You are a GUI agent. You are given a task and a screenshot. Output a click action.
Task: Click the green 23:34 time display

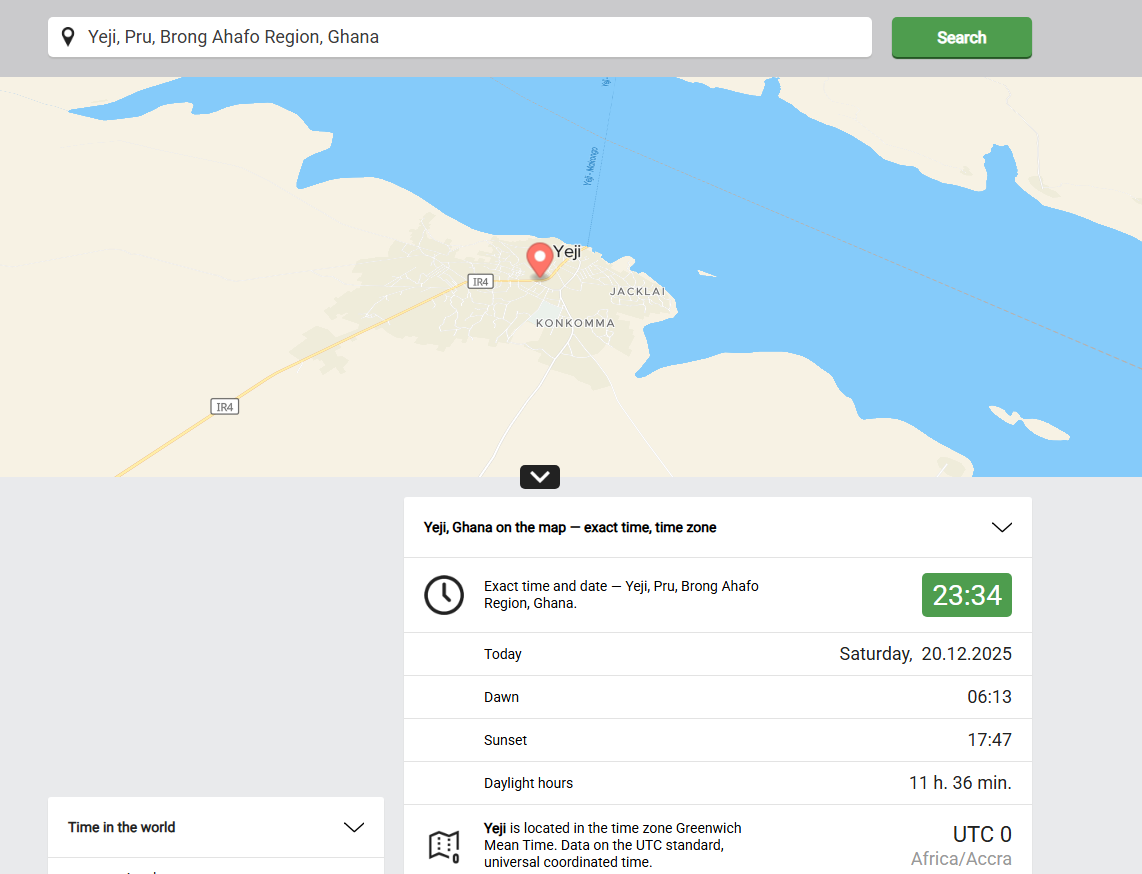(x=966, y=595)
